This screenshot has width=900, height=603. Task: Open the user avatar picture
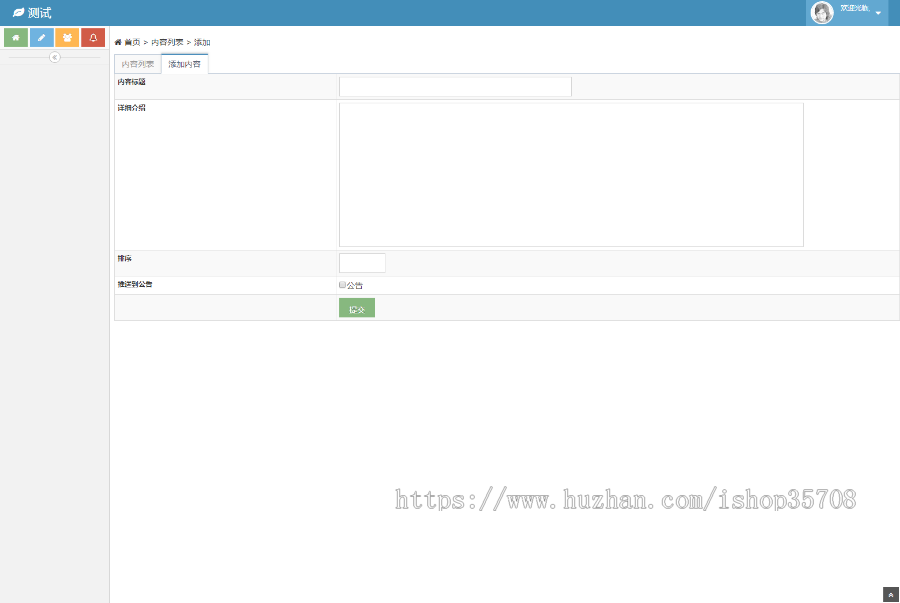pyautogui.click(x=822, y=13)
